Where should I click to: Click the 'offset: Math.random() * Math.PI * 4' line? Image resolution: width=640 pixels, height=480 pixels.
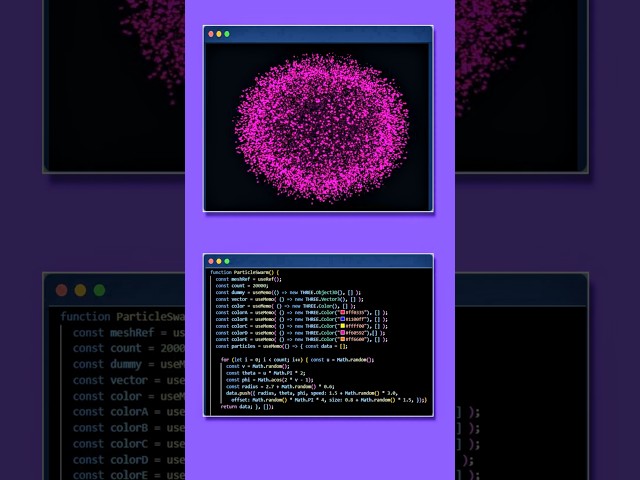point(329,400)
